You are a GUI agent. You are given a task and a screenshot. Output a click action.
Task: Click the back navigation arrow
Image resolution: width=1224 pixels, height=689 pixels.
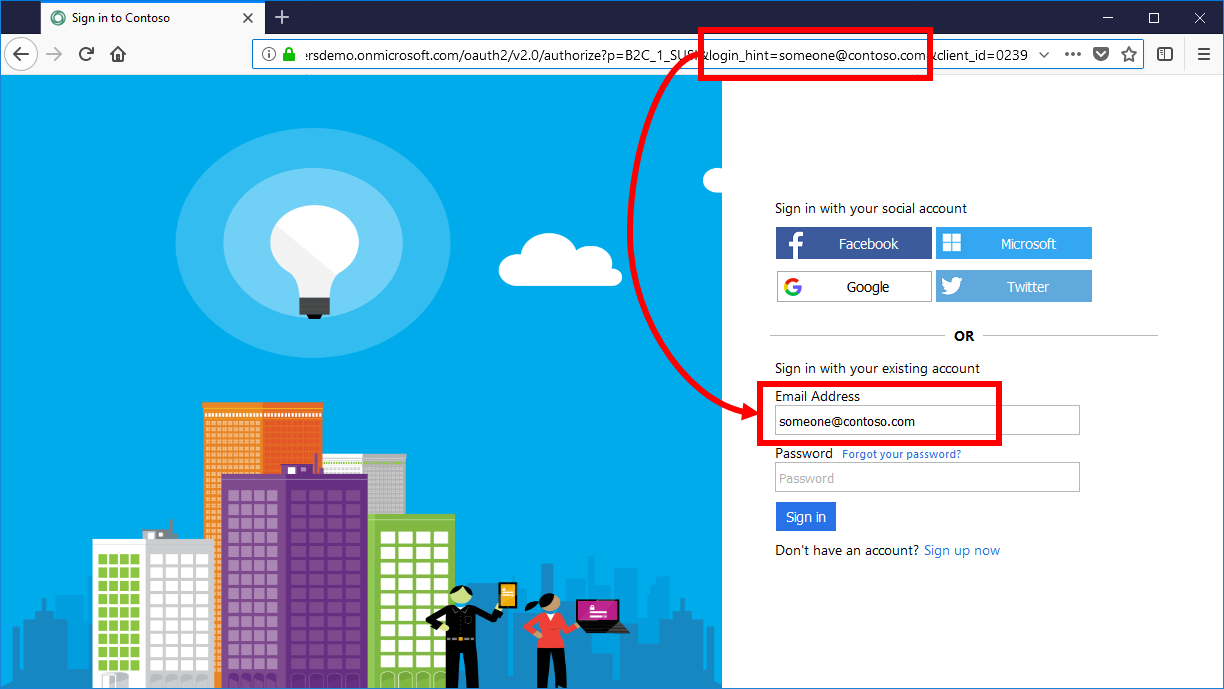(x=20, y=54)
